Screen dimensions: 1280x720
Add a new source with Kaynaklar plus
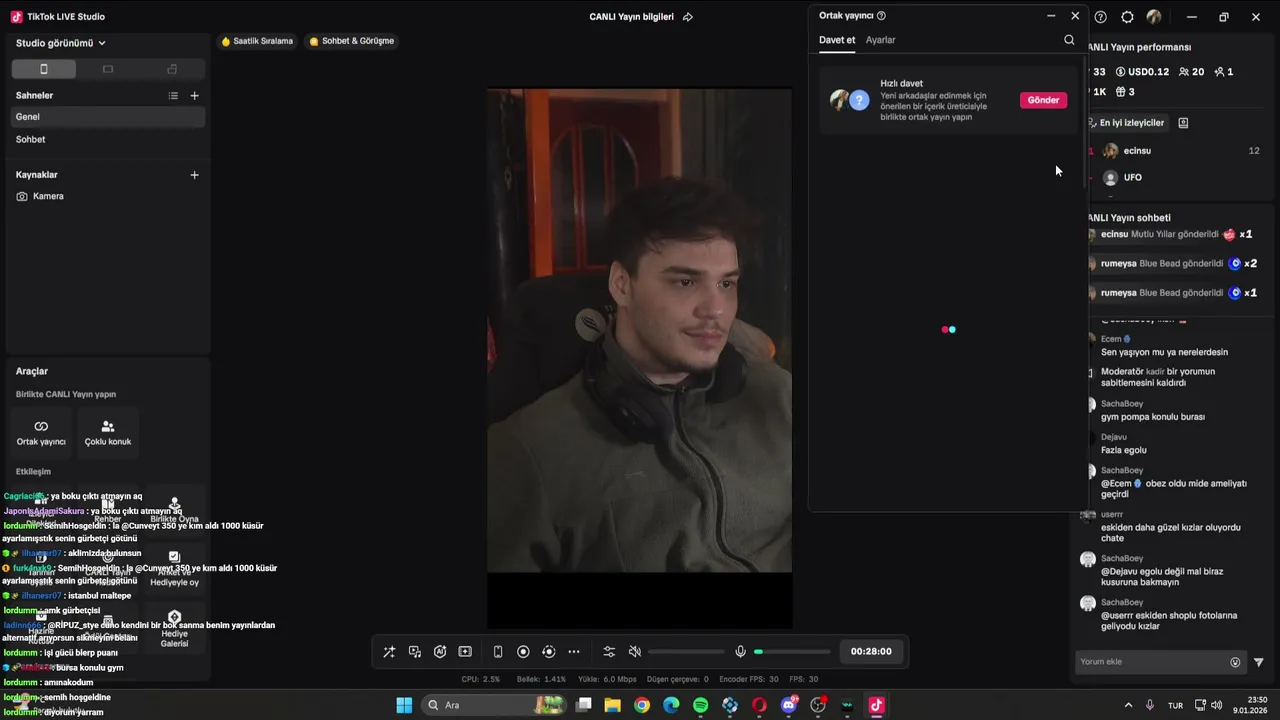tap(194, 174)
